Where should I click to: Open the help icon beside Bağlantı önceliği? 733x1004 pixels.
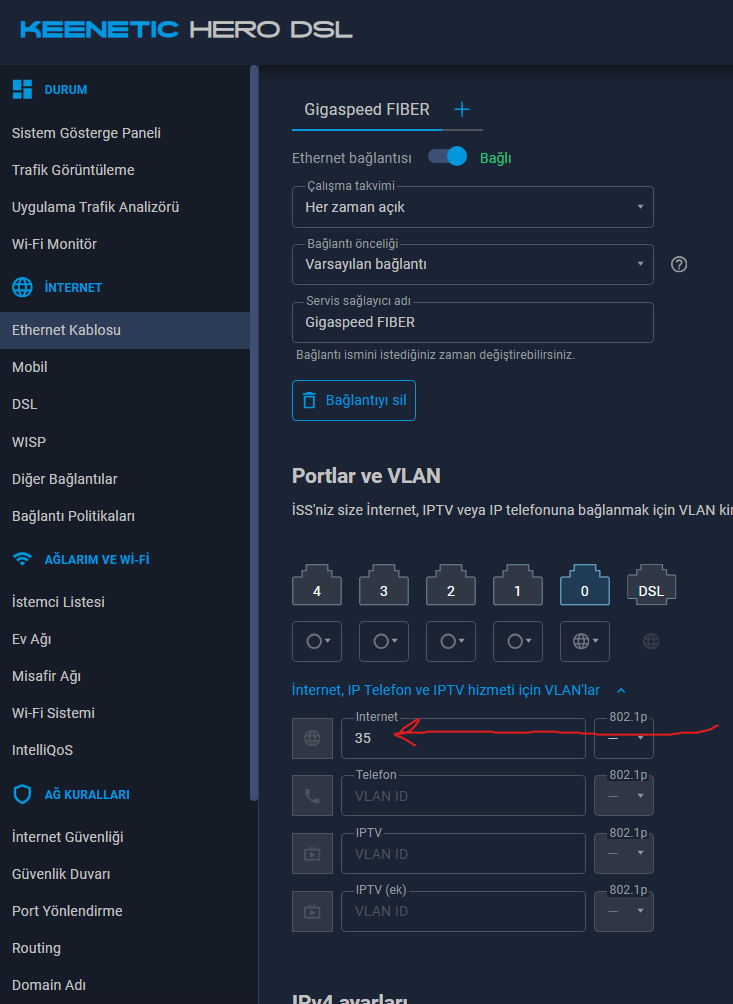coord(679,264)
